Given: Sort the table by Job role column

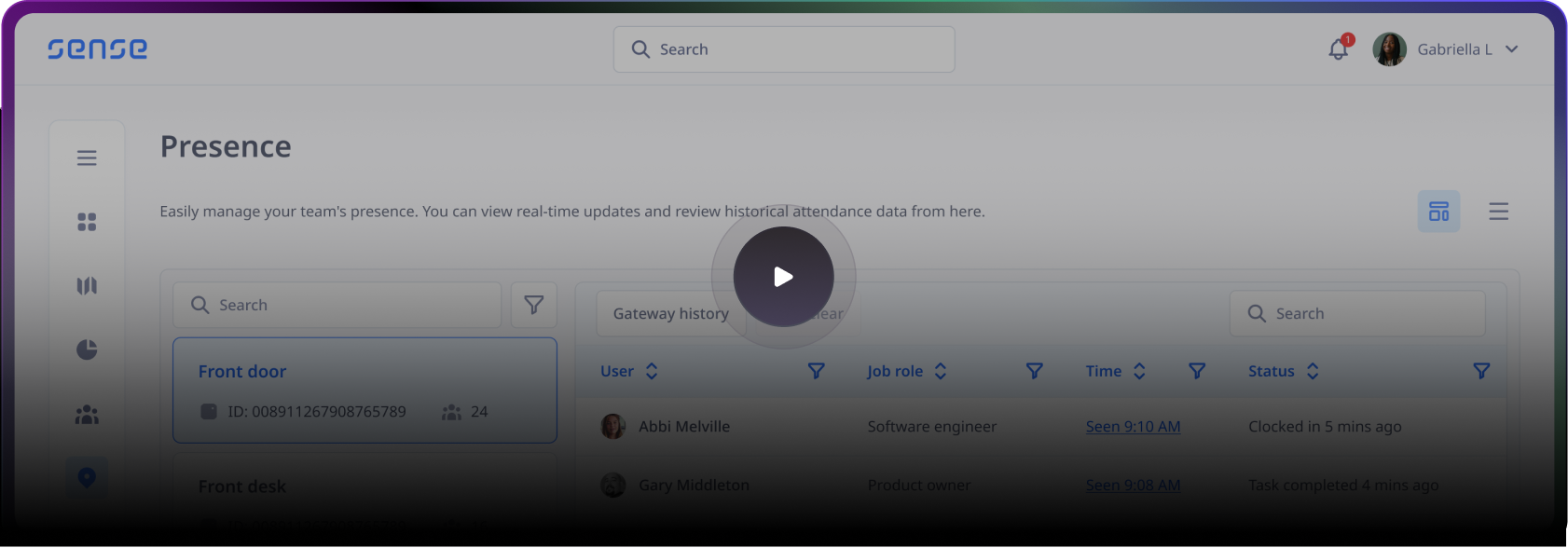Looking at the screenshot, I should pyautogui.click(x=941, y=371).
